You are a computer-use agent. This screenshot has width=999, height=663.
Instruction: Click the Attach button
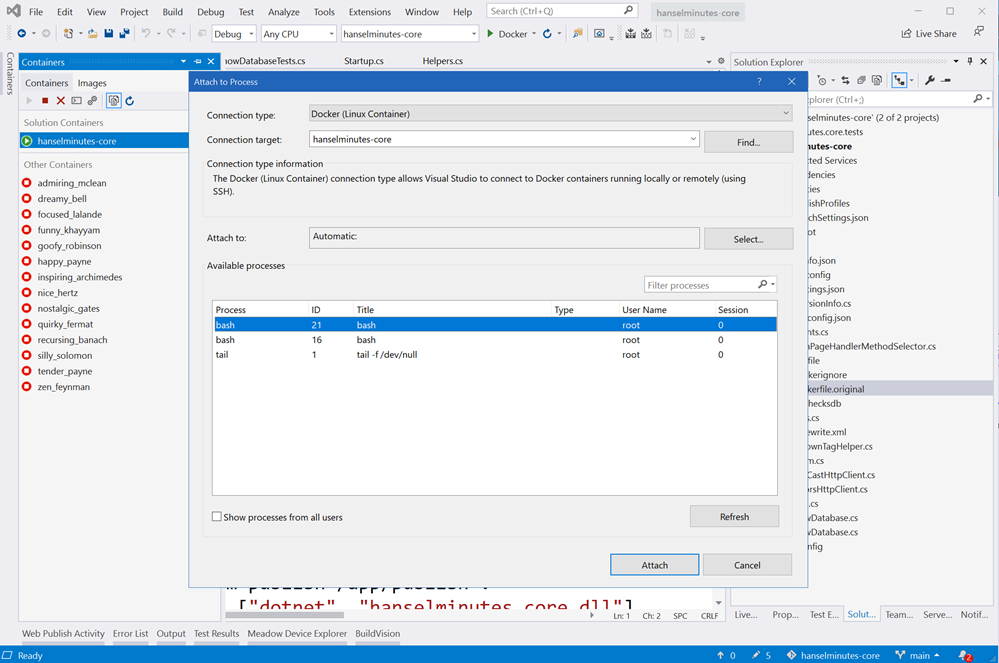654,565
